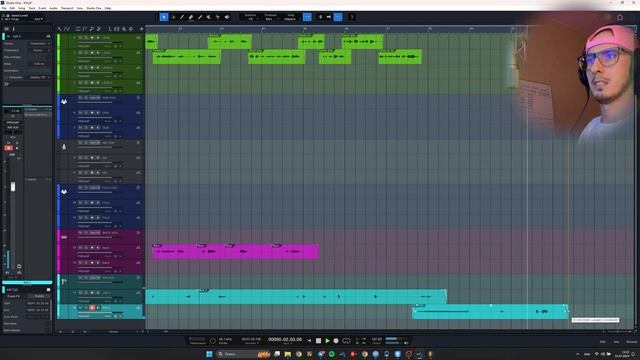The image size is (640, 360).
Task: Arm record on first green track
Action: point(92,38)
